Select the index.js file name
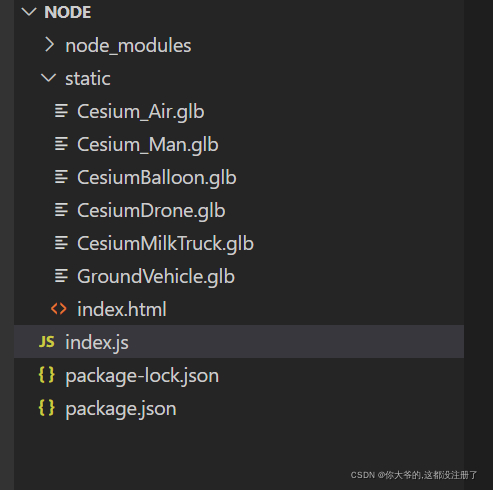Viewport: 493px width, 490px height. pyautogui.click(x=97, y=343)
